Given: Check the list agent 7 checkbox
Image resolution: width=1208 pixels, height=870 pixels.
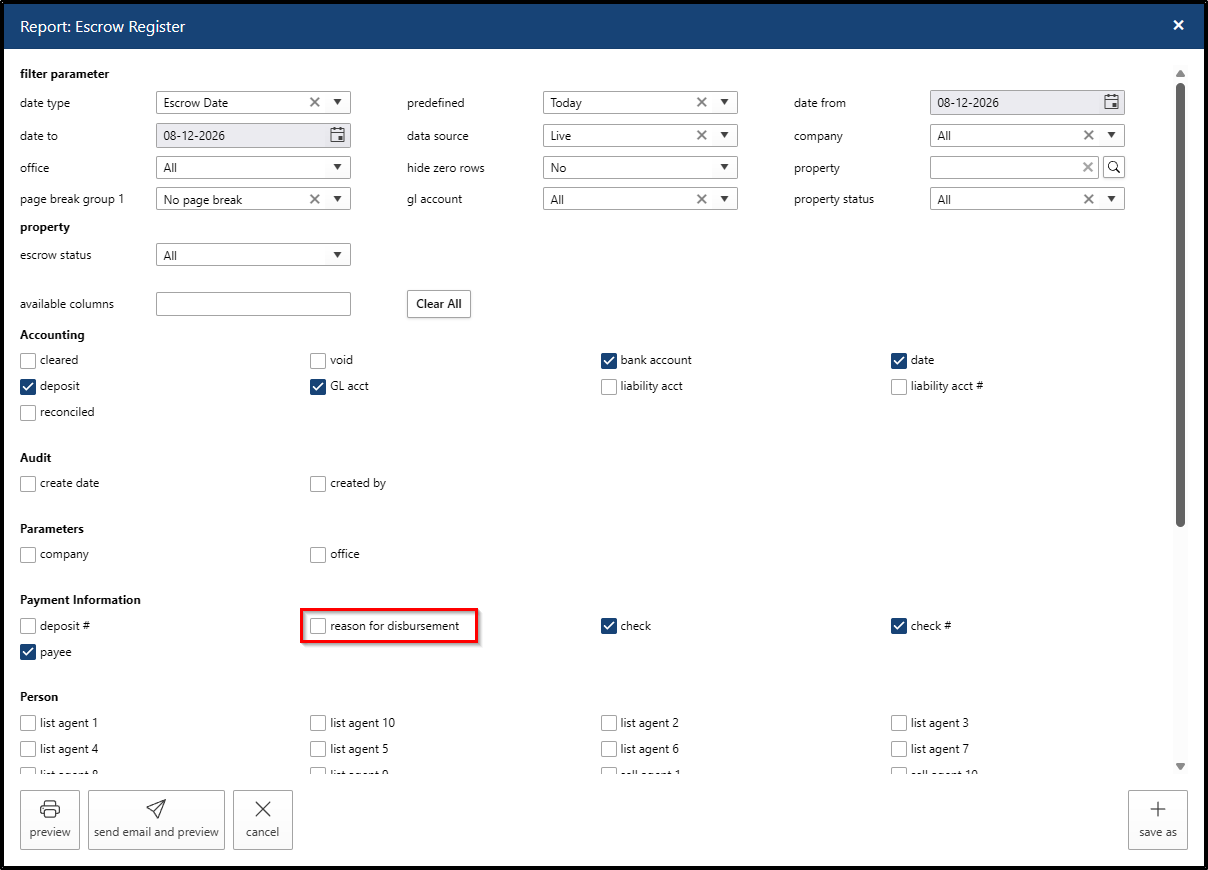Looking at the screenshot, I should [x=899, y=750].
